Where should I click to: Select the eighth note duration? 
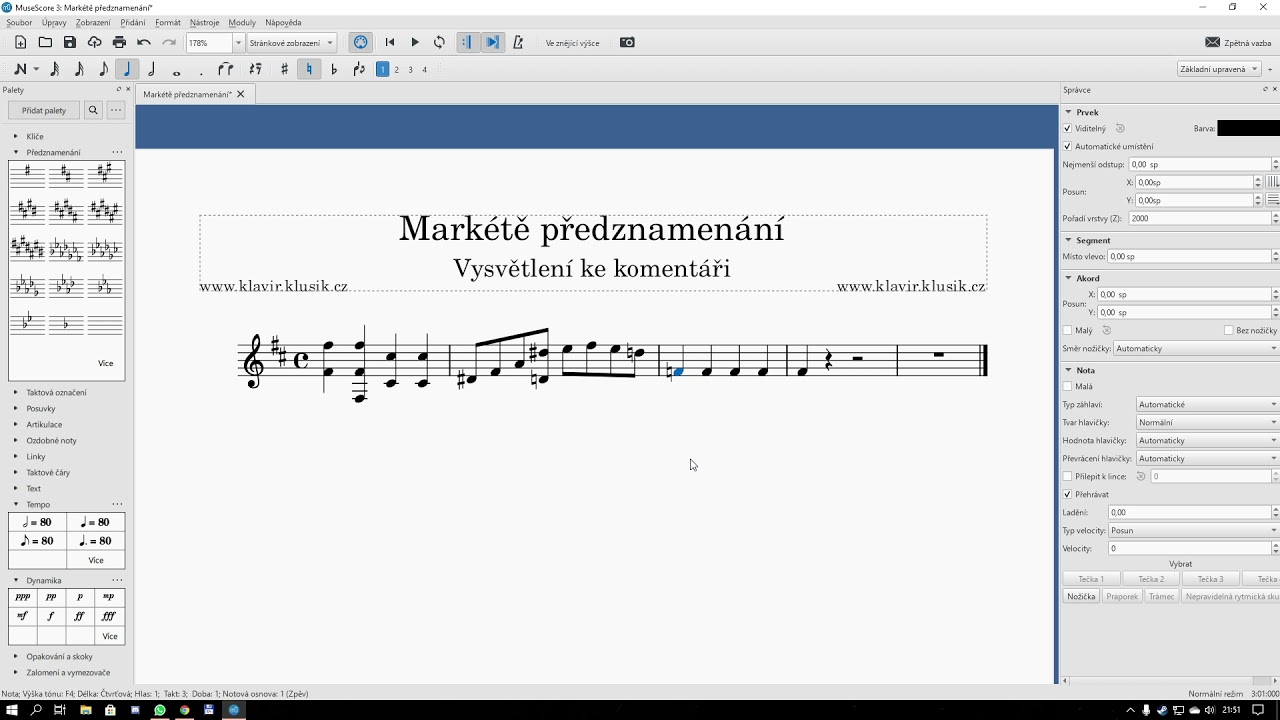coord(103,69)
